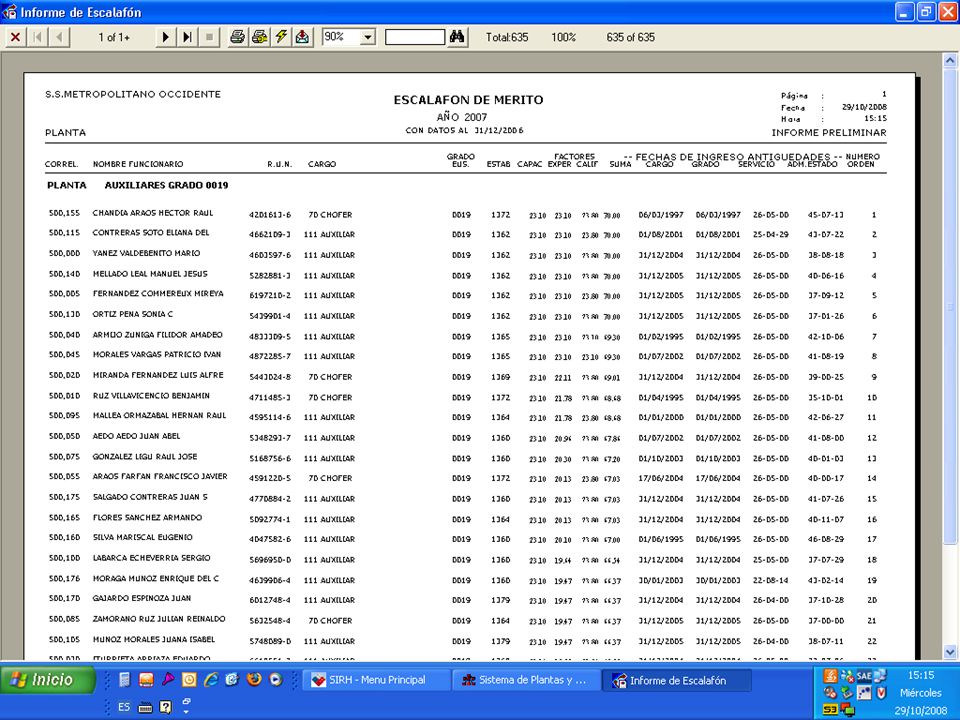
Task: Click the search text input box
Action: [414, 37]
